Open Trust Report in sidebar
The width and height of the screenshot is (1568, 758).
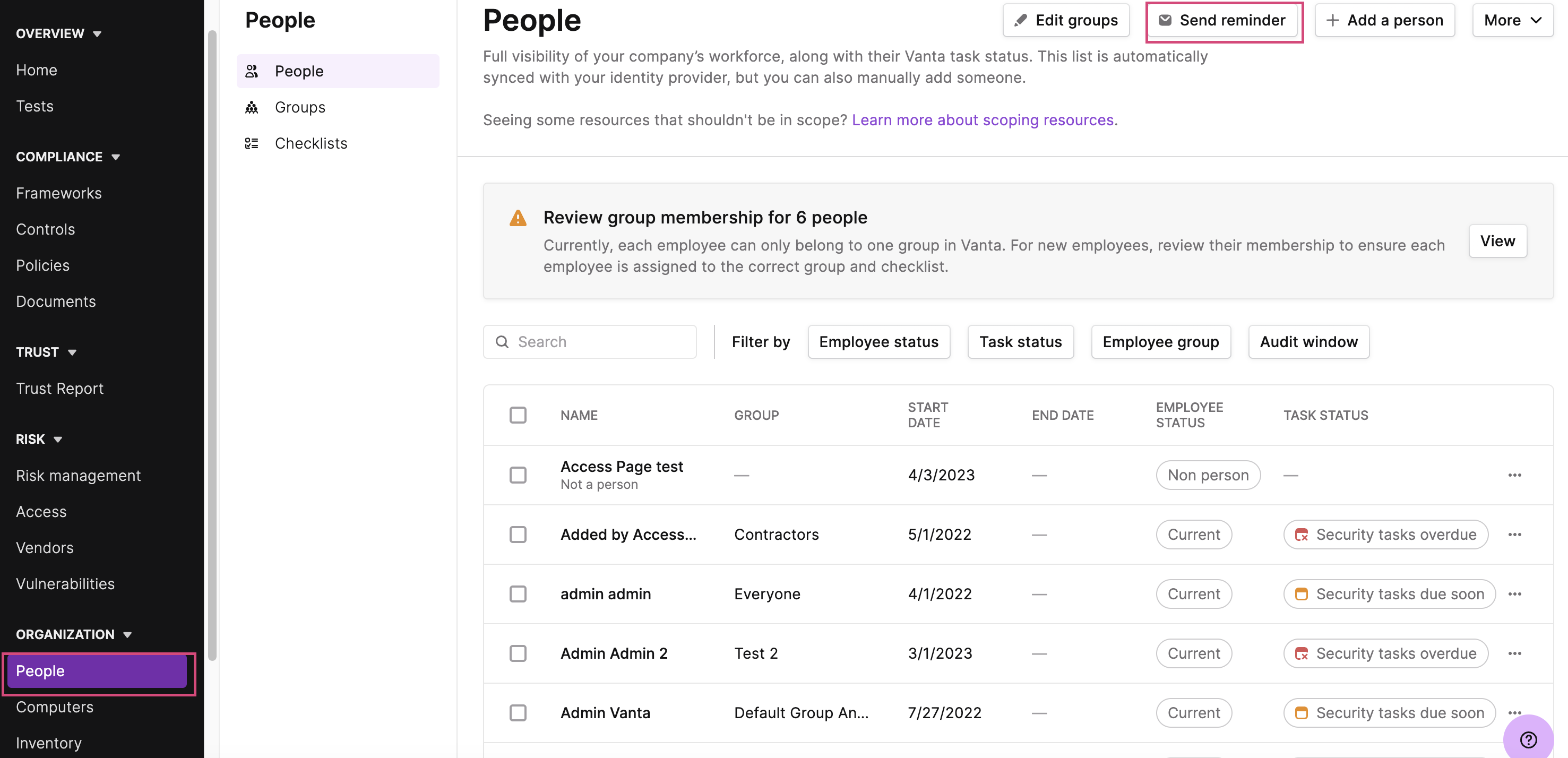(59, 389)
